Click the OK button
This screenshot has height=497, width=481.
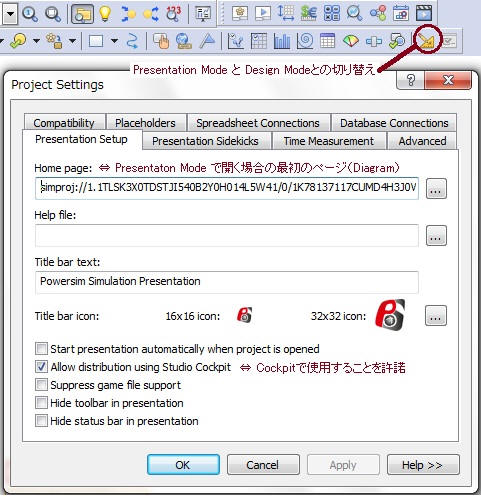[x=183, y=465]
